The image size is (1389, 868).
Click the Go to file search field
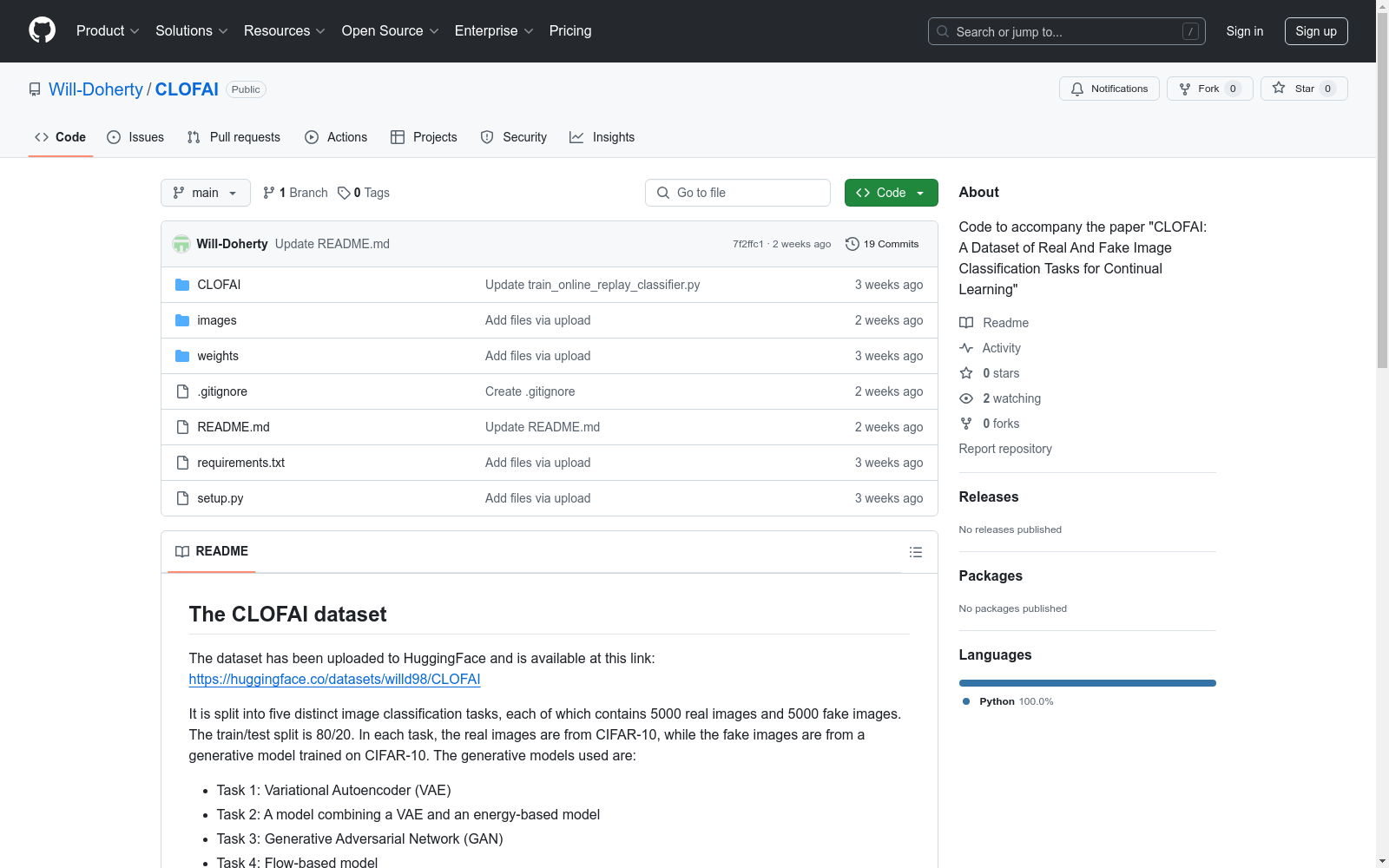[738, 193]
